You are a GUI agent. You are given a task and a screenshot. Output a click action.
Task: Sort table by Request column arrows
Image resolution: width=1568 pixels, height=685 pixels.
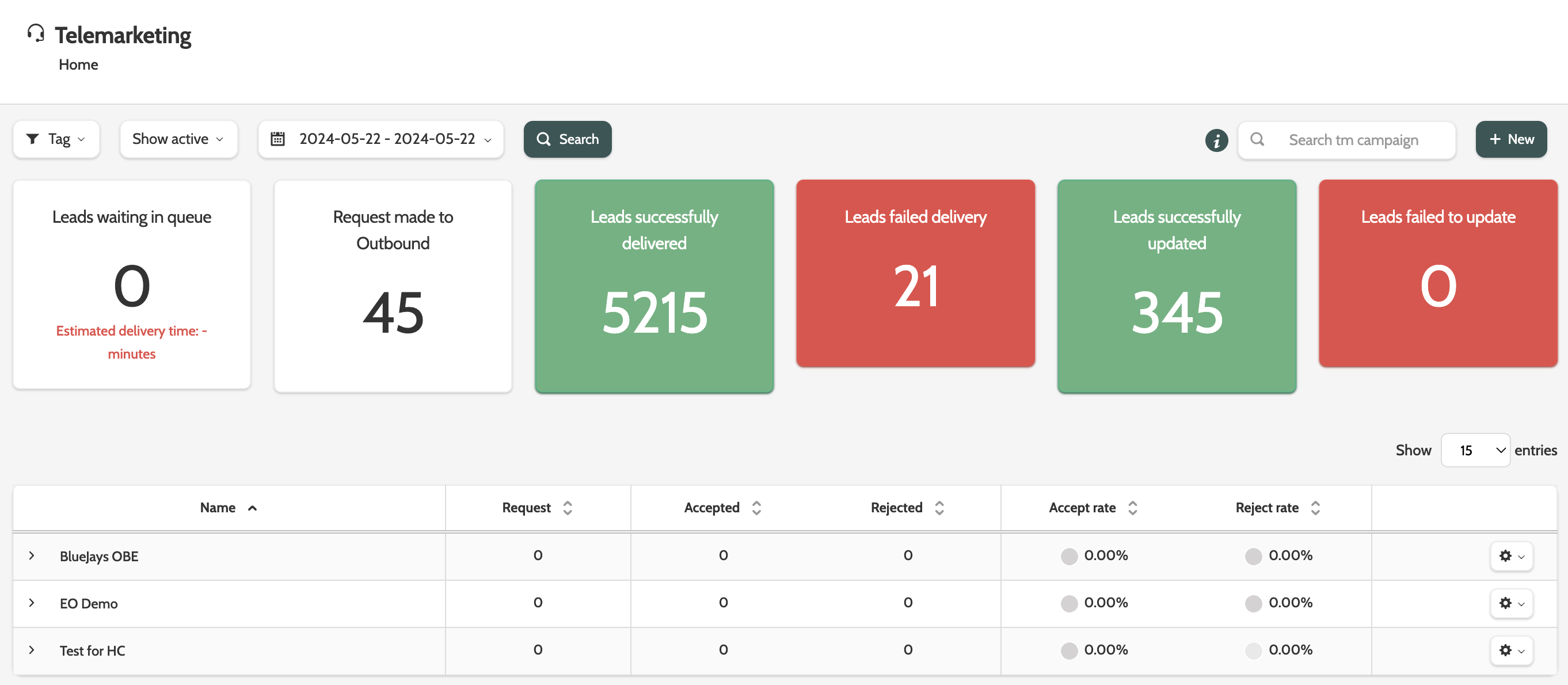568,508
